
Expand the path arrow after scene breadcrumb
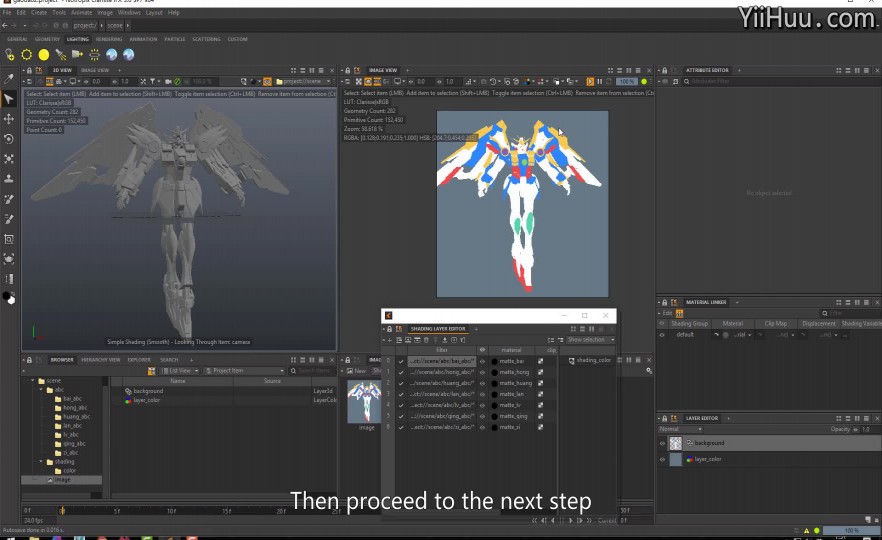128,25
